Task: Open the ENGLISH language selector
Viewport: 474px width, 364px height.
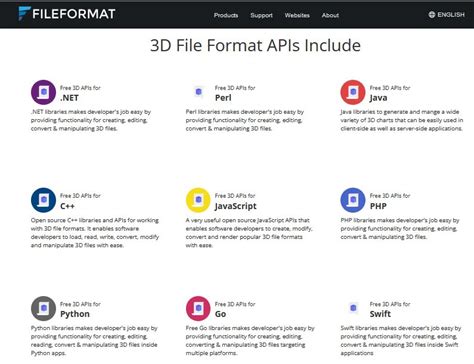Action: pos(451,15)
